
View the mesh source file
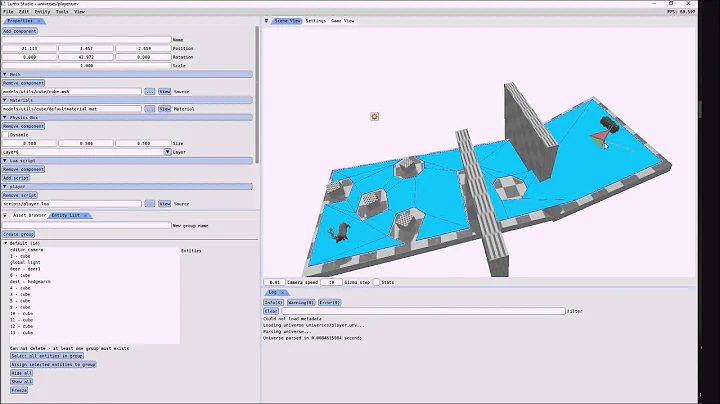[x=165, y=92]
